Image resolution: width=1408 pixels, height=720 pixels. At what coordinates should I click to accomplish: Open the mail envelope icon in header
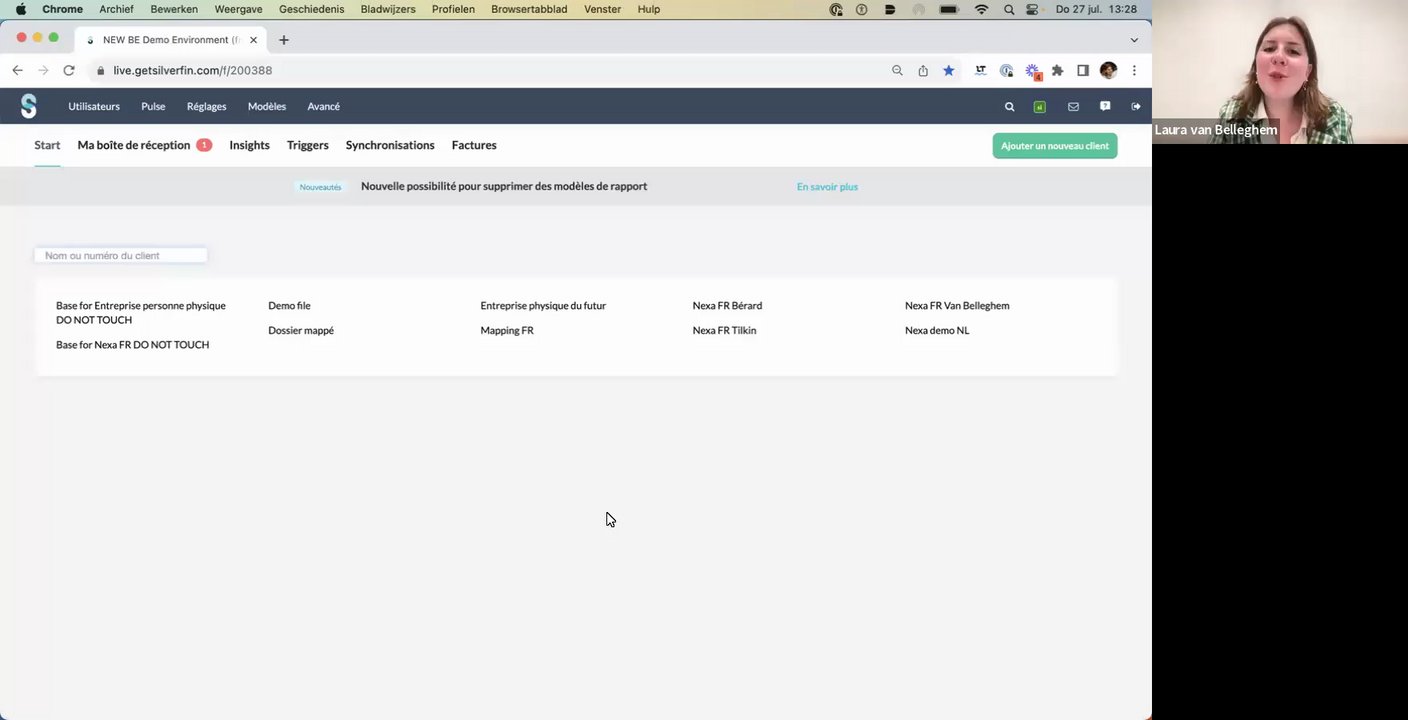(1073, 106)
